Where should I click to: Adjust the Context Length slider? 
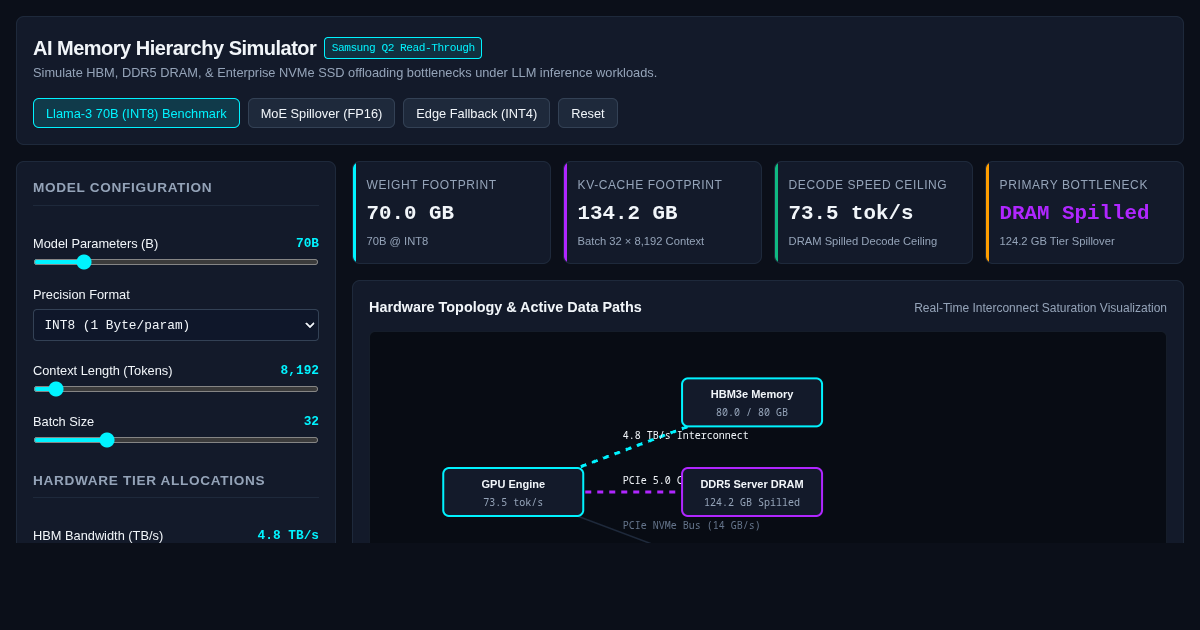point(176,389)
